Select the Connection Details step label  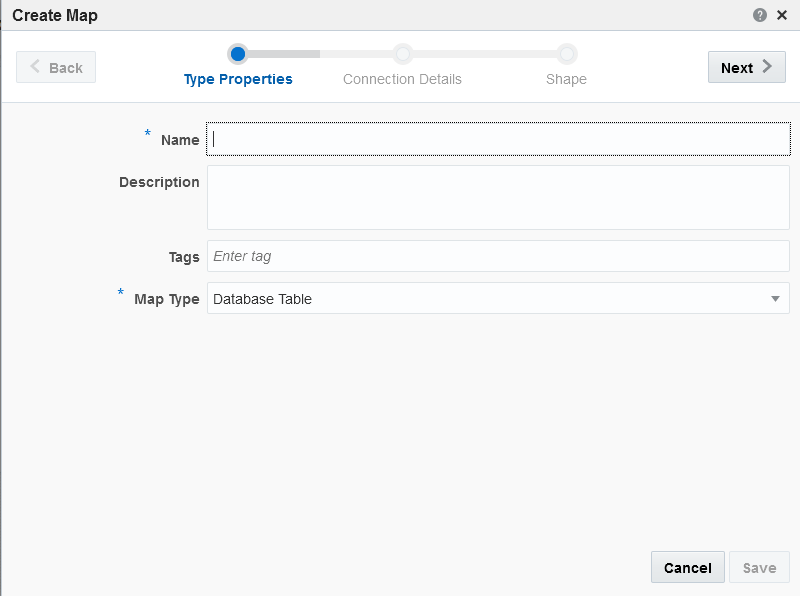[402, 79]
